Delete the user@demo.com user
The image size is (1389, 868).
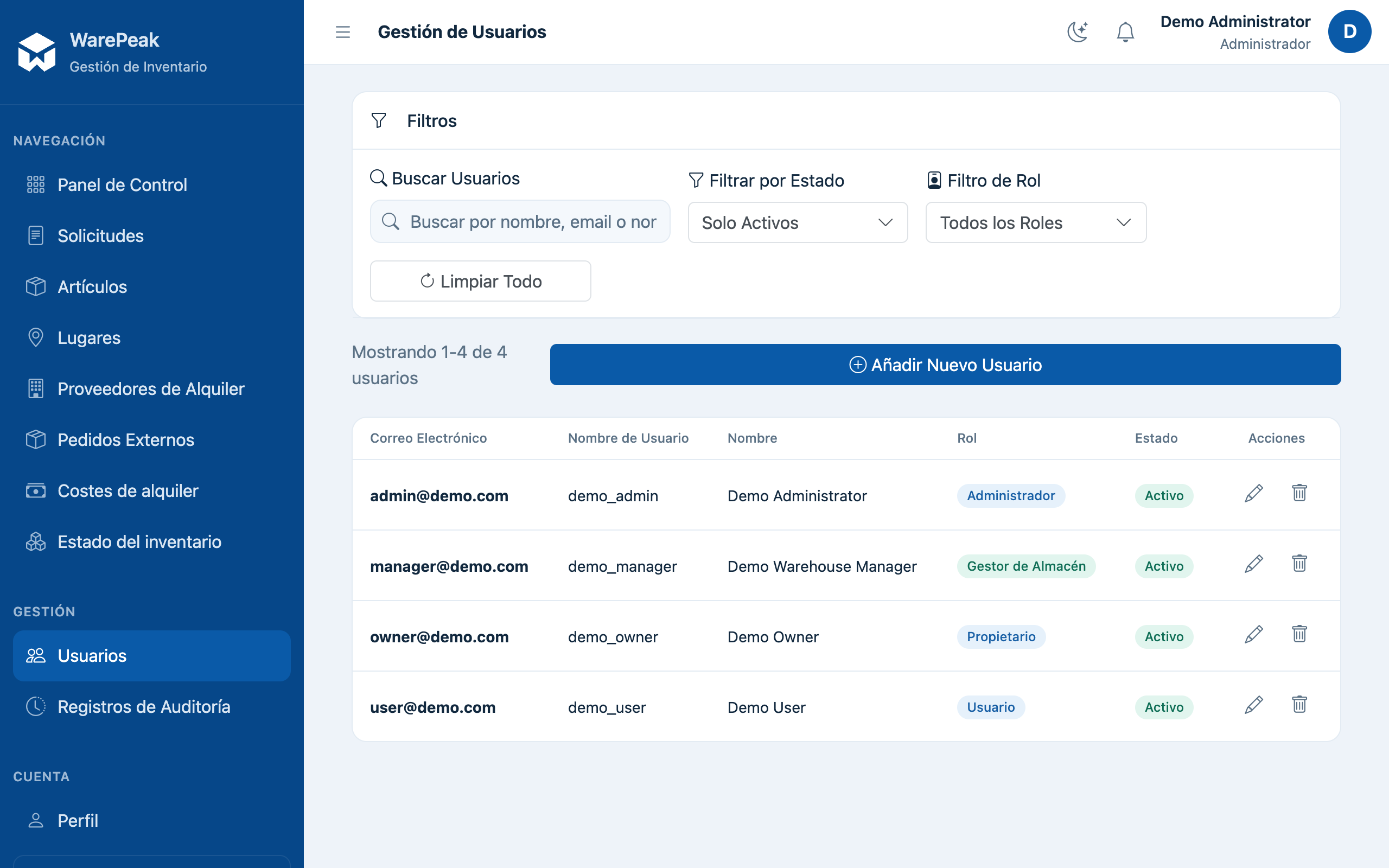pyautogui.click(x=1299, y=704)
